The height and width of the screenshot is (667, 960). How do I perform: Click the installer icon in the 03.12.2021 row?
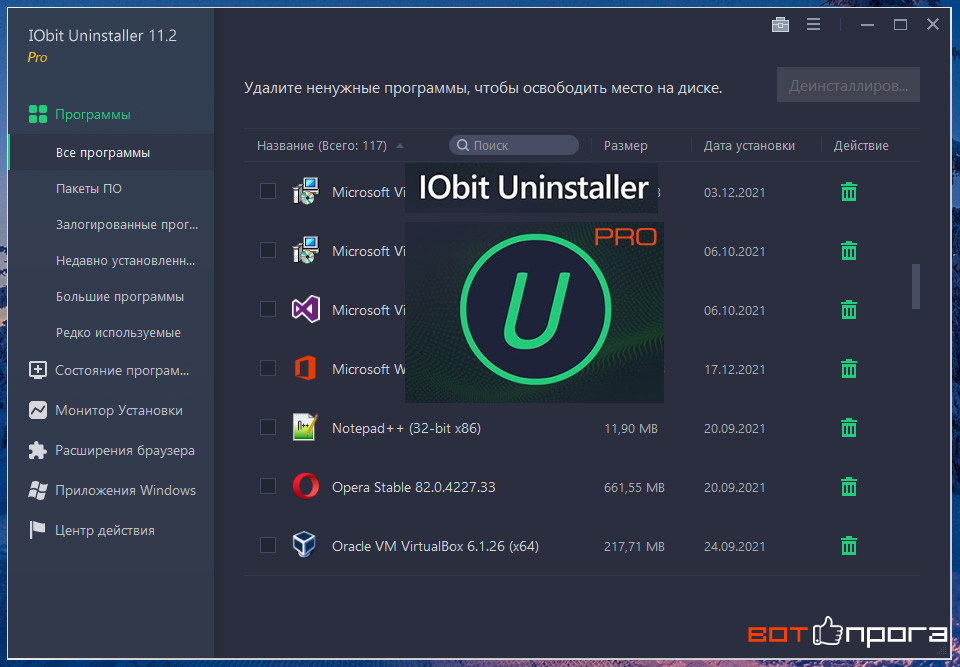(305, 192)
